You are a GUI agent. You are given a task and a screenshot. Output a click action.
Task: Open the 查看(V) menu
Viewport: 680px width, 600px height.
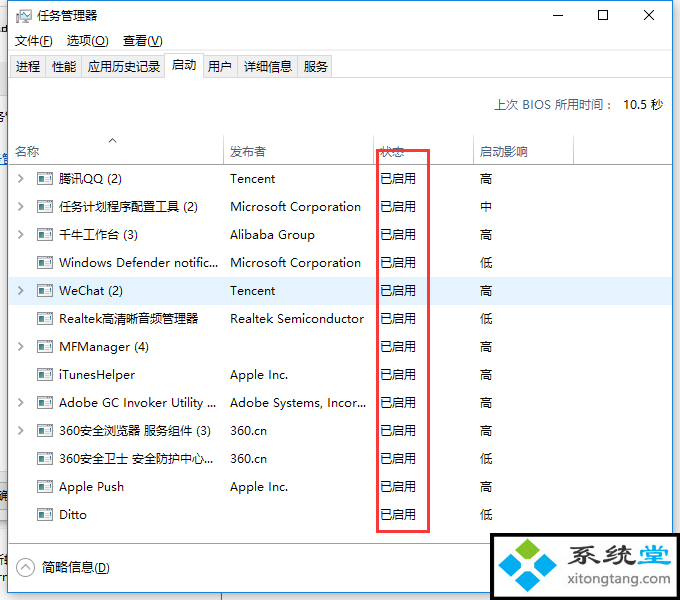[x=142, y=41]
